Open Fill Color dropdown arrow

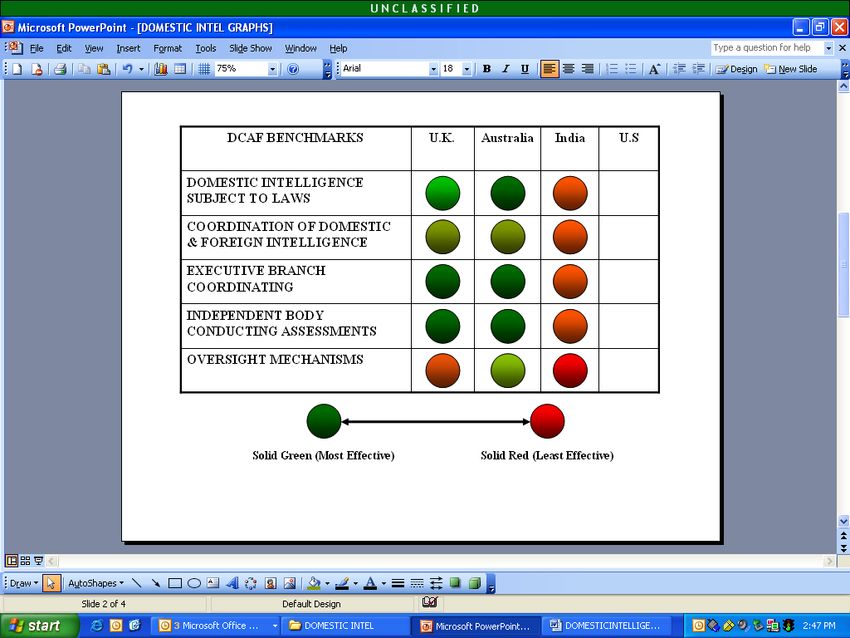coord(327,583)
